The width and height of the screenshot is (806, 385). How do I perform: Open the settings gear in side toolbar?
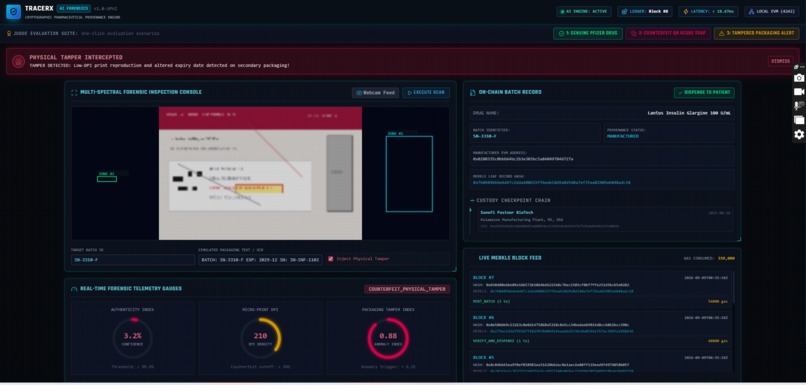(799, 134)
